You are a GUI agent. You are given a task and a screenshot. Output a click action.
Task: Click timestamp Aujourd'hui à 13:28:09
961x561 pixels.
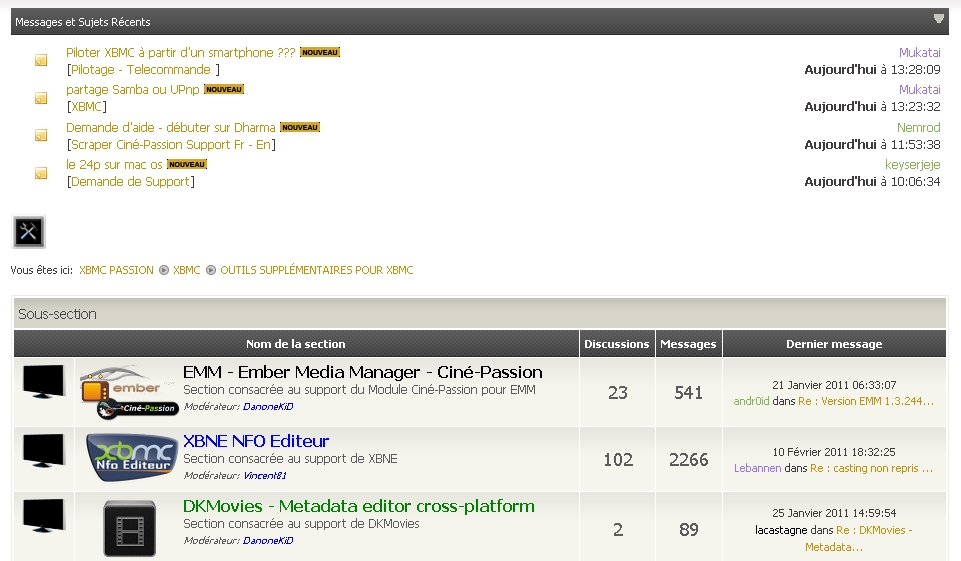pyautogui.click(x=872, y=70)
